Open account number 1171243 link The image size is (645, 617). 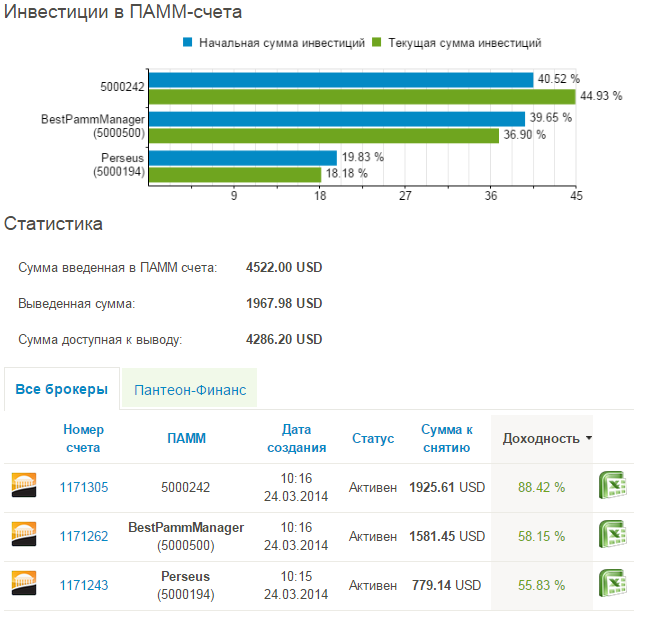point(84,585)
